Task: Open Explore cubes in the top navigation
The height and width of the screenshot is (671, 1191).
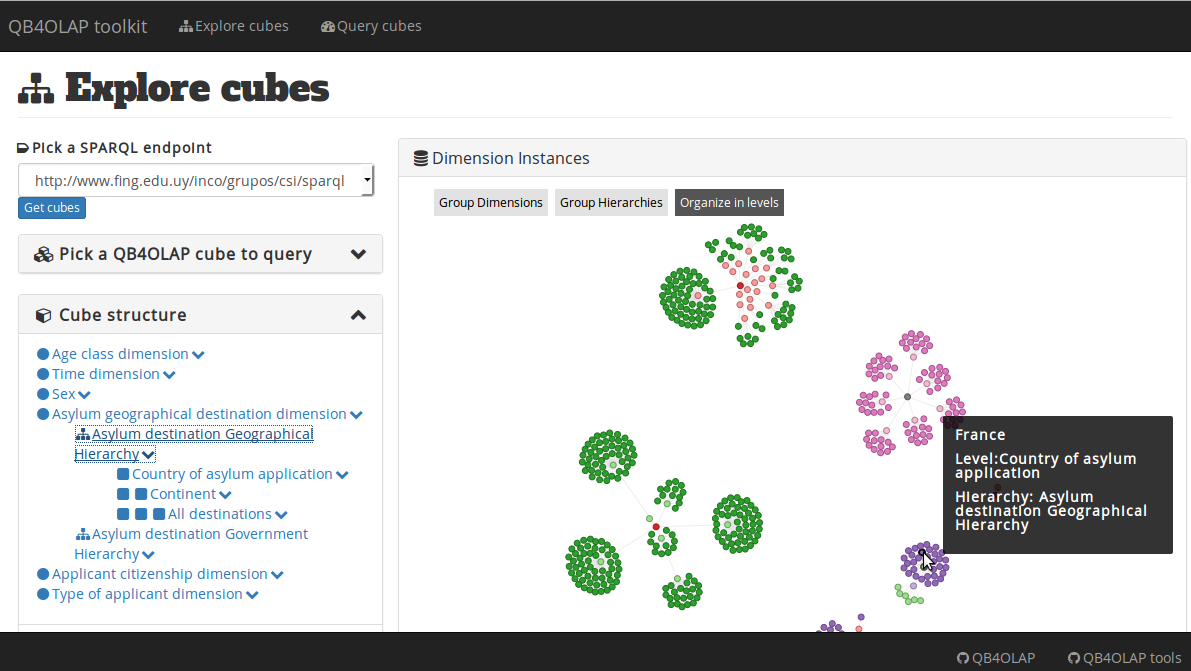Action: tap(234, 26)
